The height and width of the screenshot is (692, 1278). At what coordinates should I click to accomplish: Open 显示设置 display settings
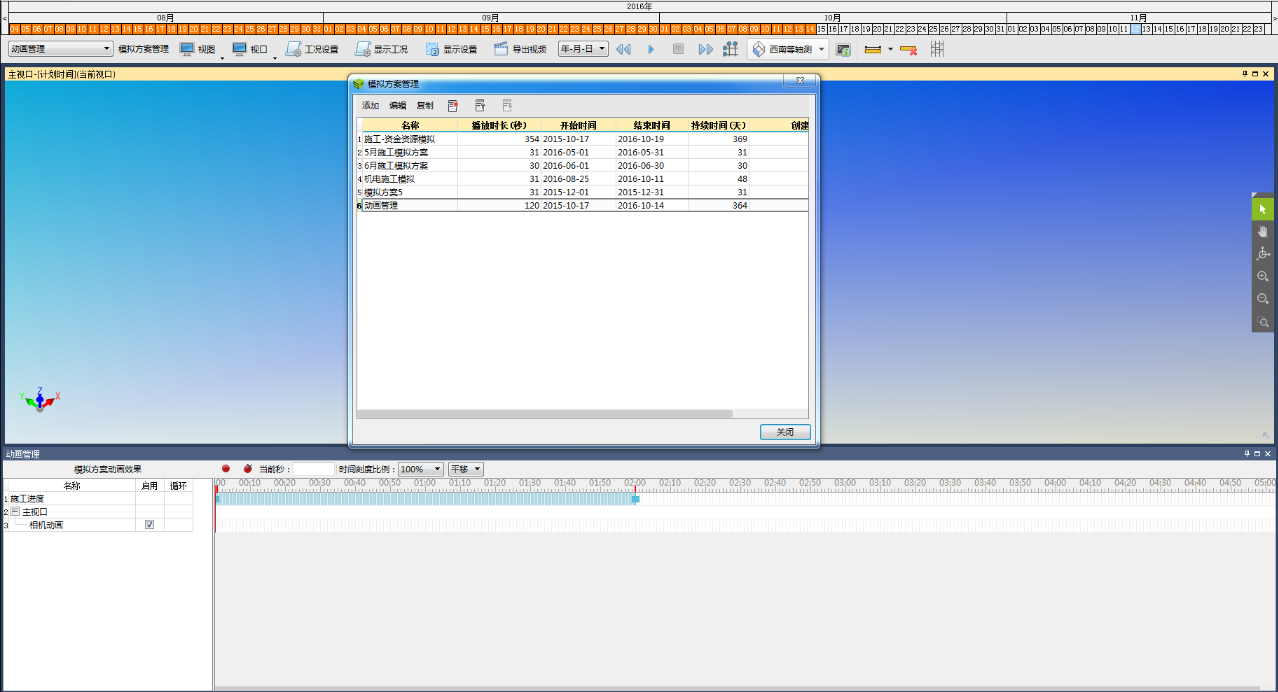(x=451, y=49)
